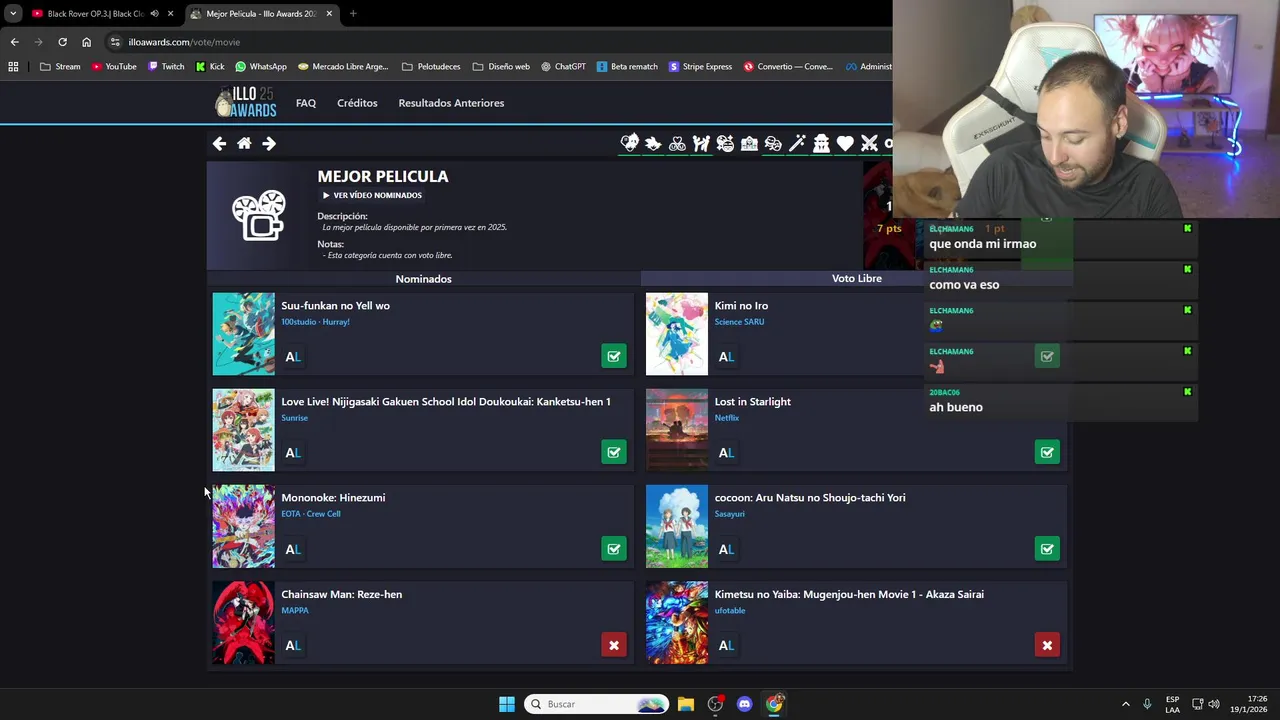This screenshot has height=720, width=1280.
Task: Open the home icon in voting navigation
Action: [x=244, y=144]
